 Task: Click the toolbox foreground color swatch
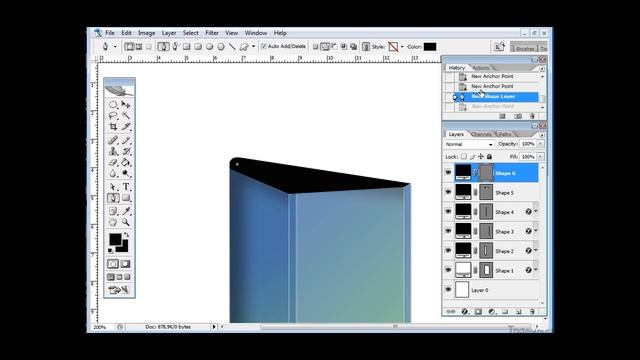click(x=114, y=239)
